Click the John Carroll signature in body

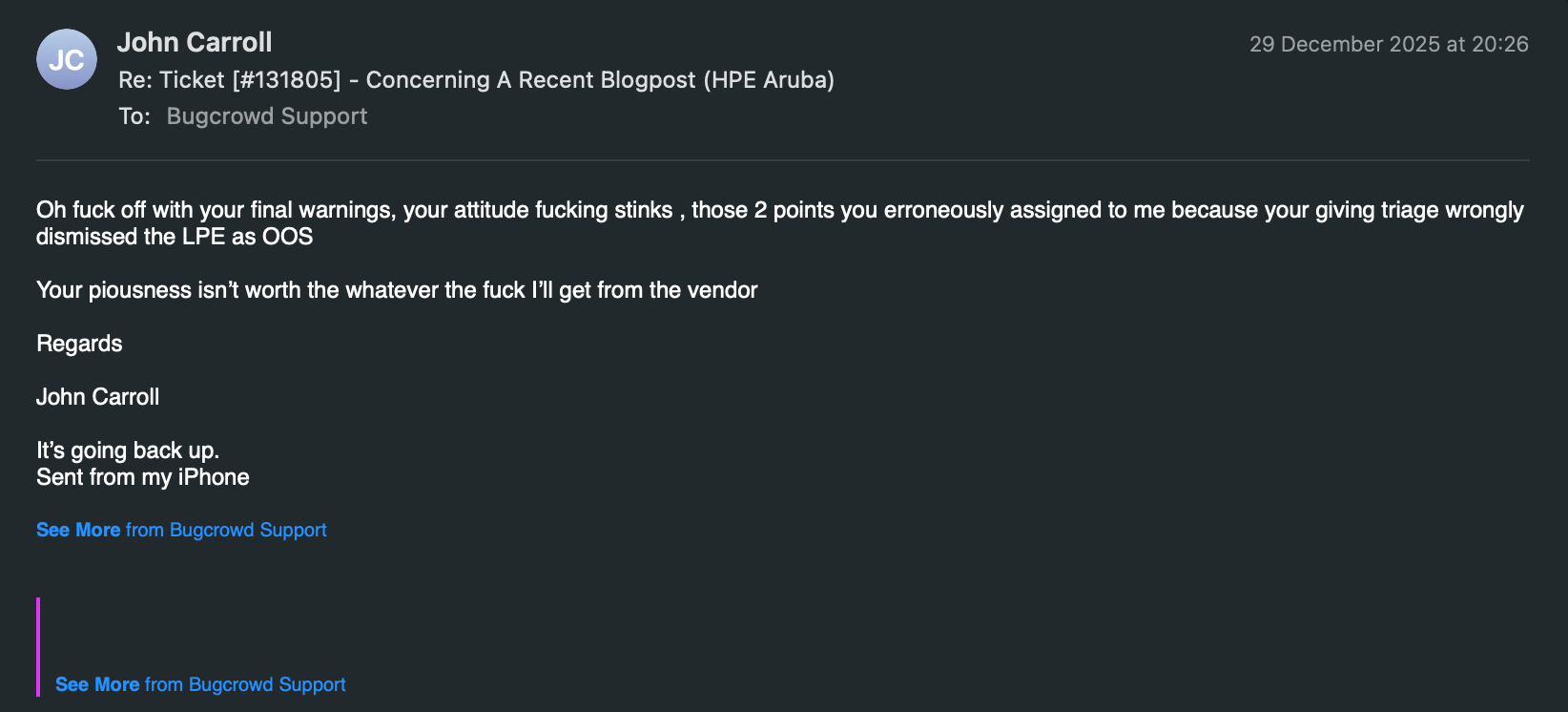(x=97, y=397)
